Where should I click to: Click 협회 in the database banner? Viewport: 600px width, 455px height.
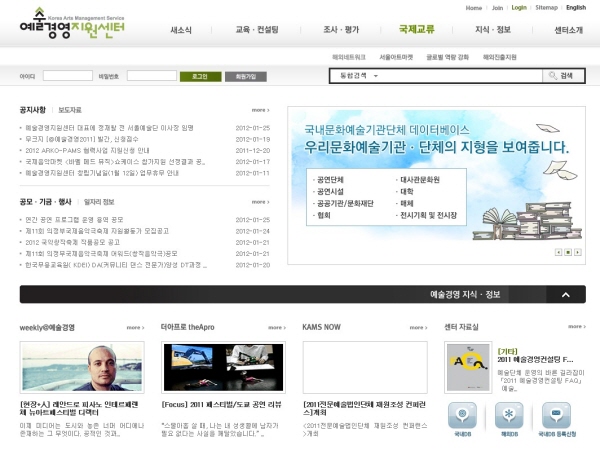pos(324,215)
